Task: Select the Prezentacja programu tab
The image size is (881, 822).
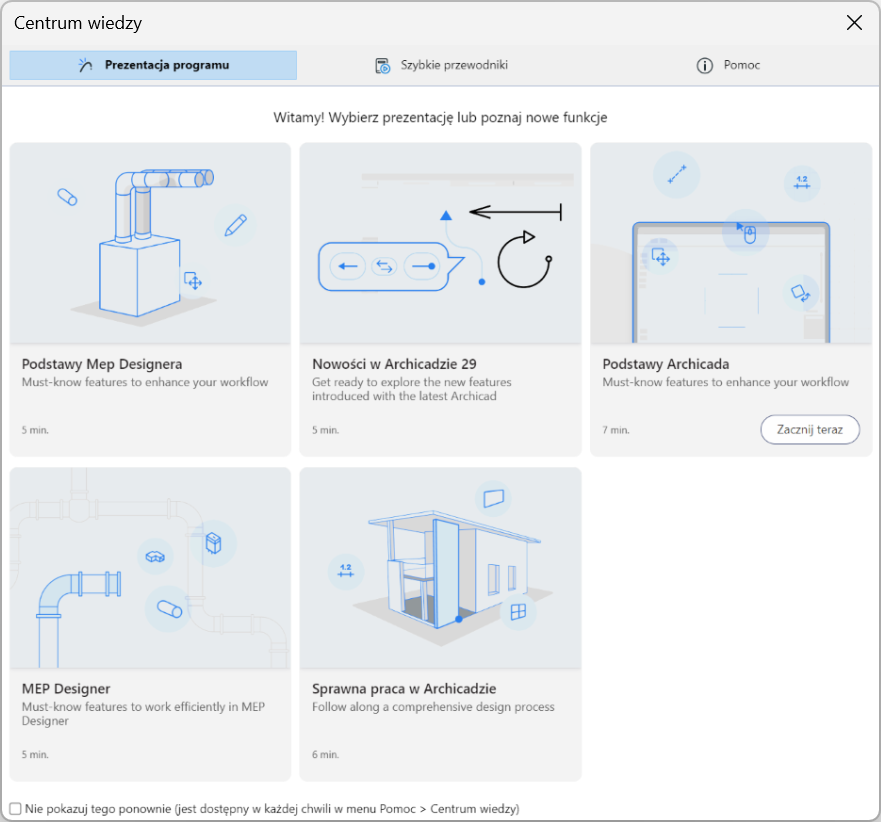Action: [x=154, y=66]
